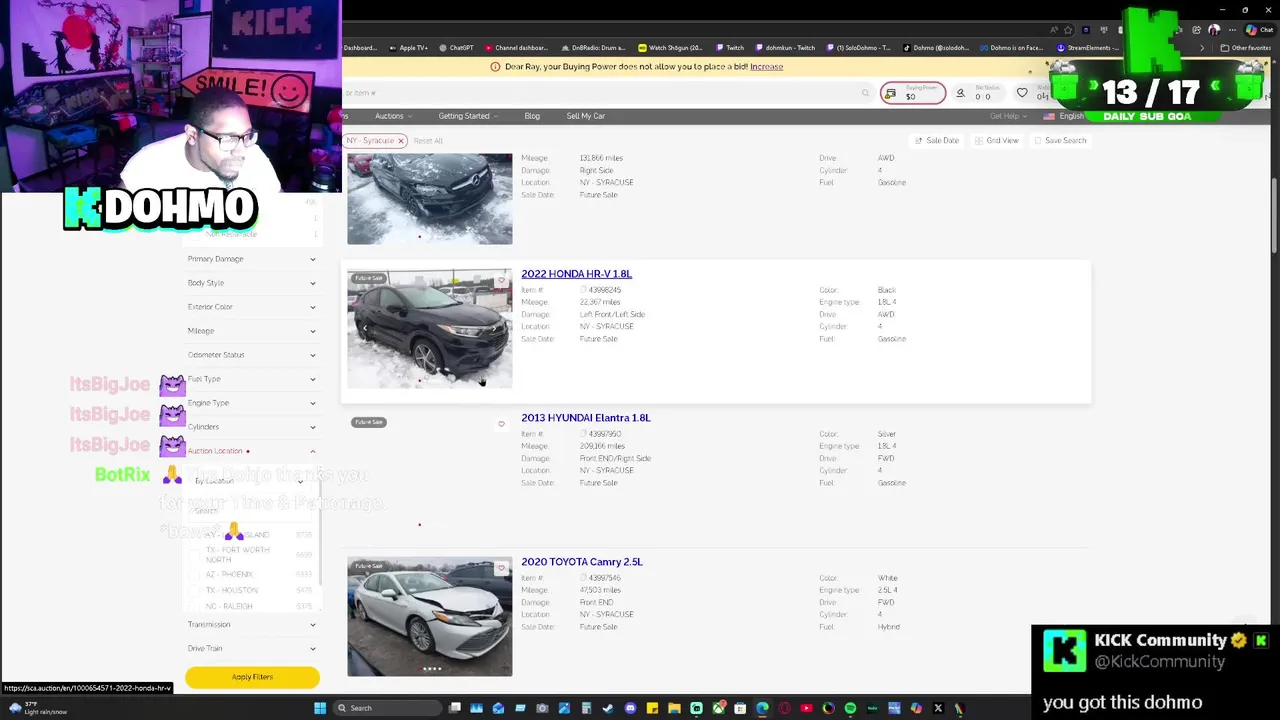Save this search

1060,141
